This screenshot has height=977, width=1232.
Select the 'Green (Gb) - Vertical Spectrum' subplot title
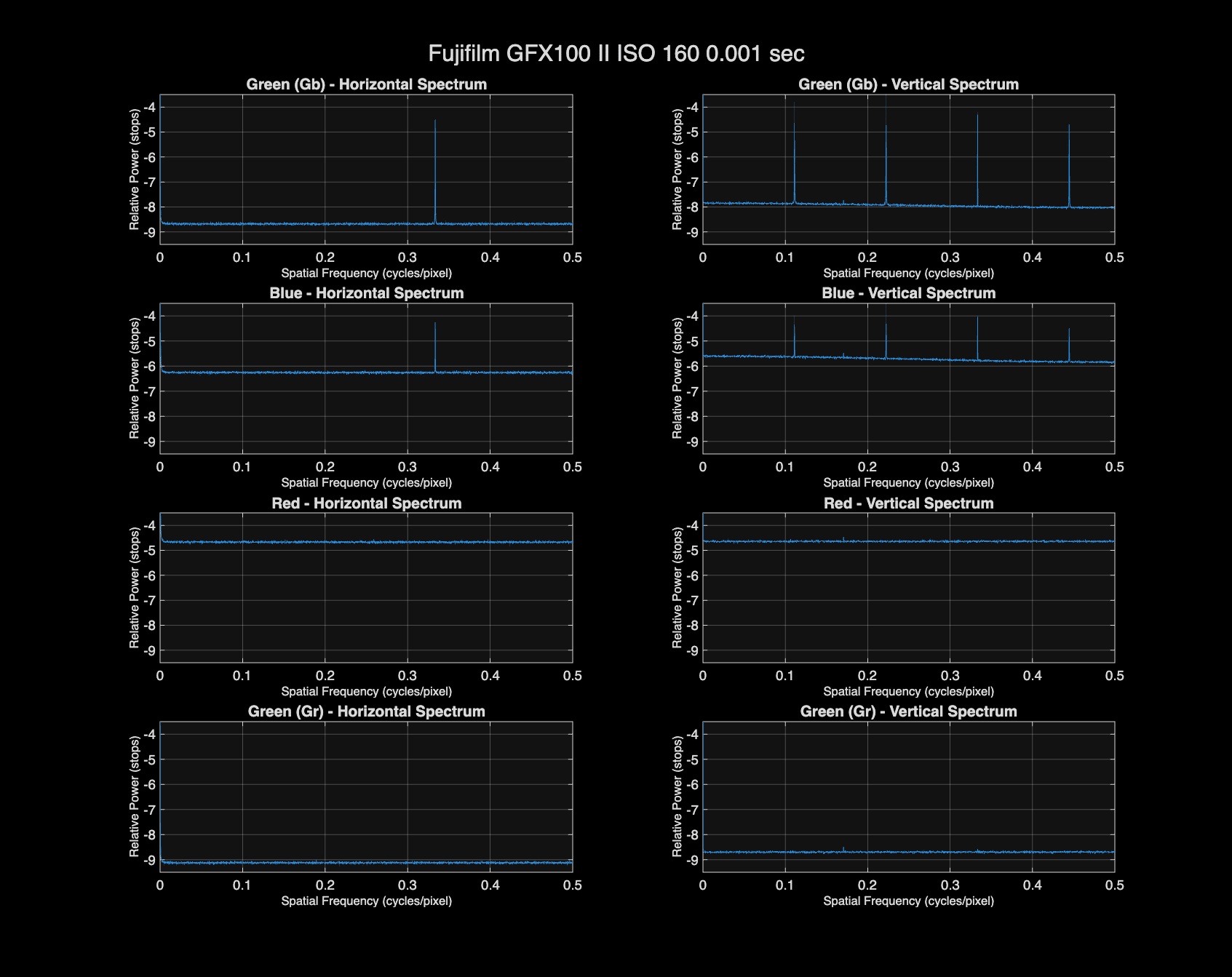(908, 84)
